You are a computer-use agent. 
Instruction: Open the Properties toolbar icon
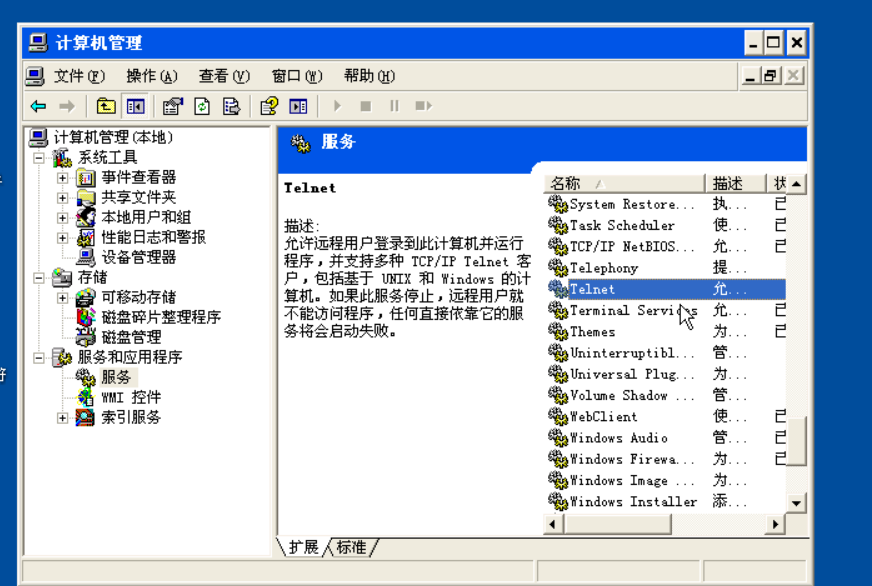point(172,106)
